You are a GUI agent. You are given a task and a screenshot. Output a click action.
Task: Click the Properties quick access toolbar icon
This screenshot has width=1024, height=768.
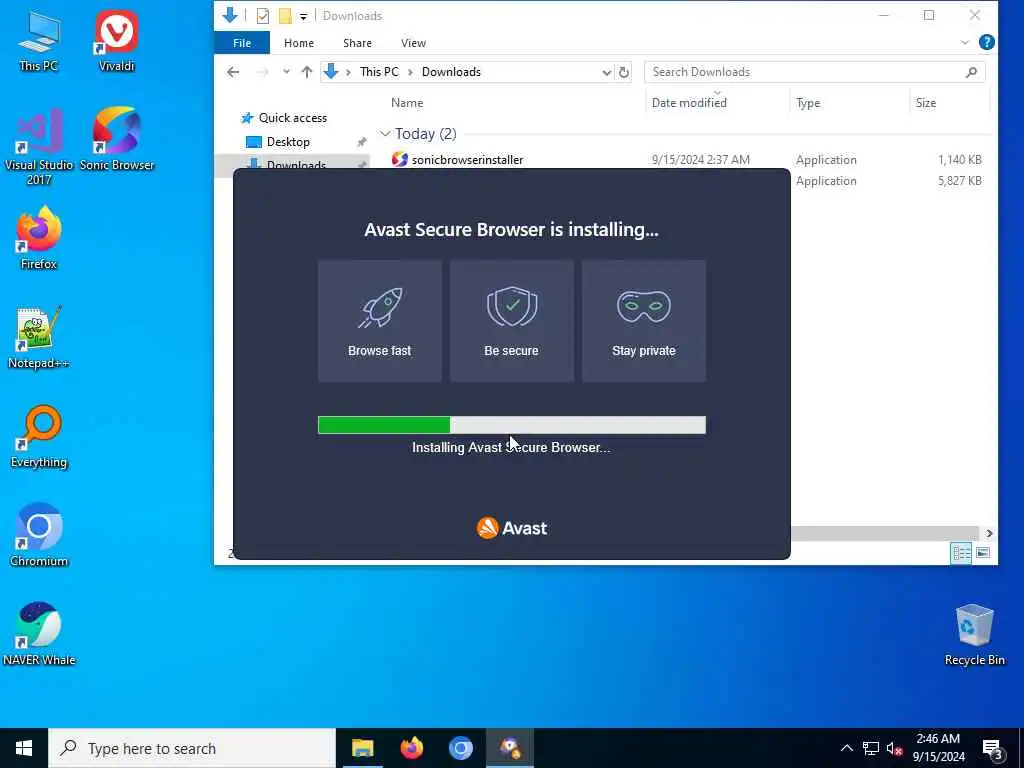tap(263, 16)
